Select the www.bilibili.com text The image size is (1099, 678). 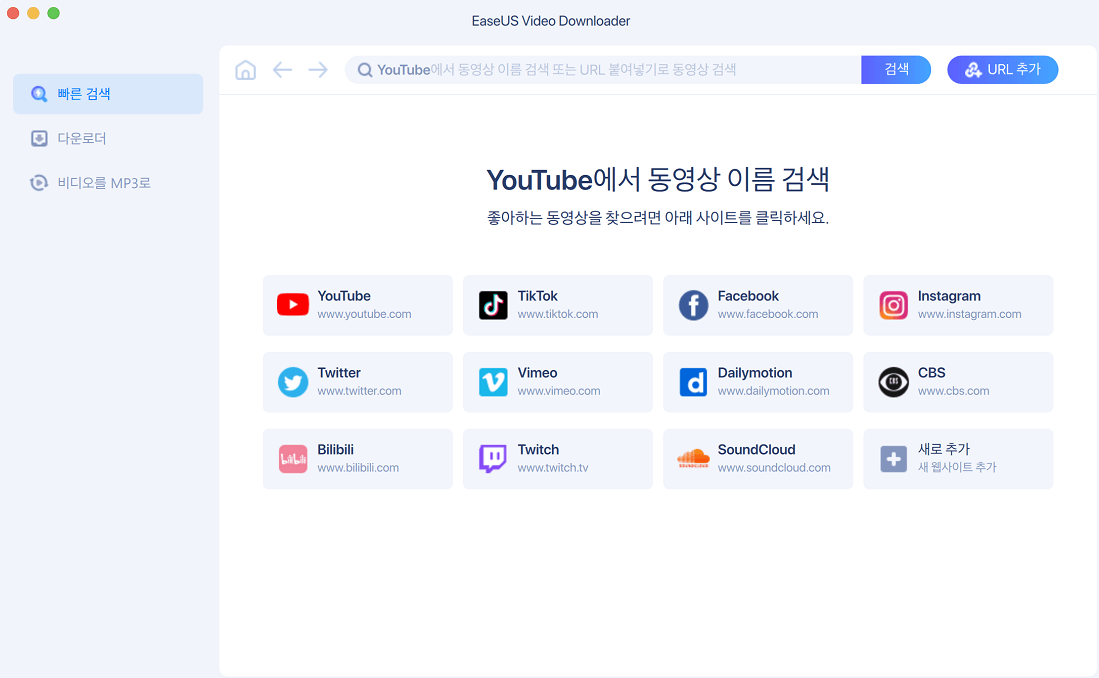point(358,468)
